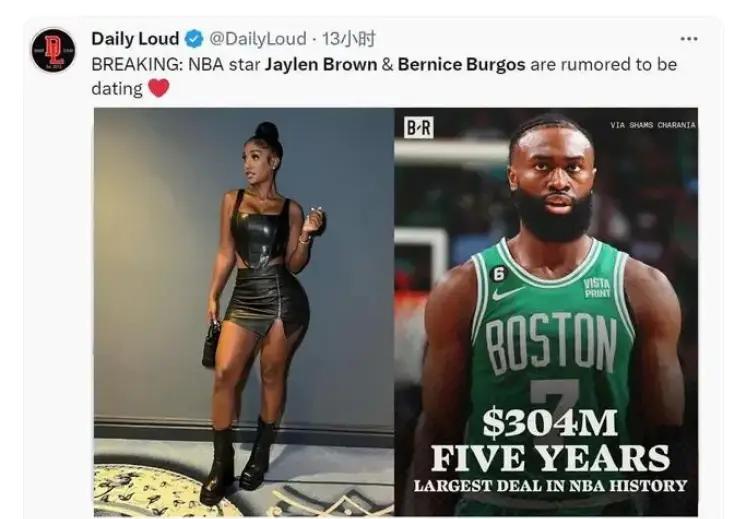Click the BOSTON lettering on the jersey
Viewport: 737px width, 519px height.
[x=551, y=341]
